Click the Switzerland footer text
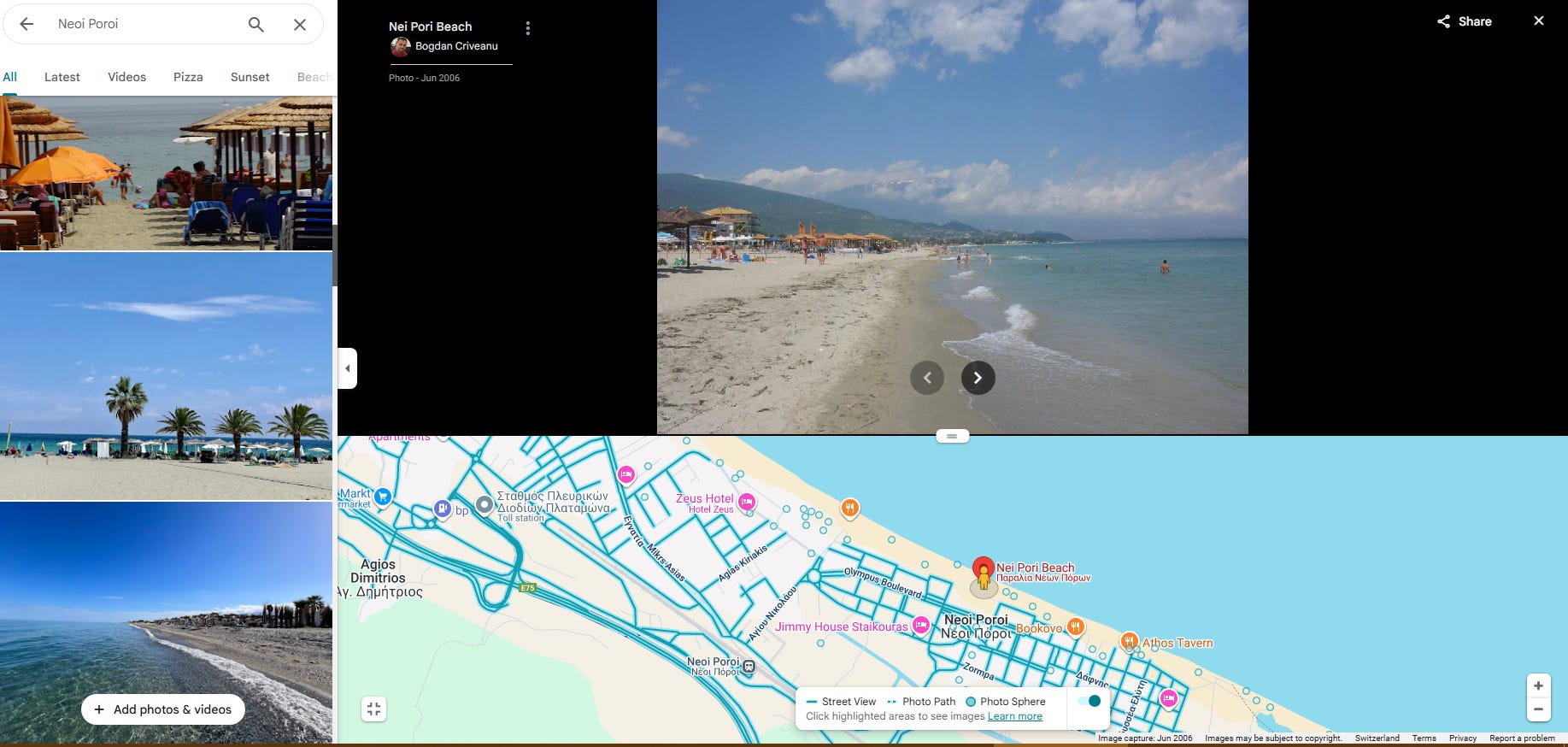Image resolution: width=1568 pixels, height=747 pixels. (x=1377, y=738)
